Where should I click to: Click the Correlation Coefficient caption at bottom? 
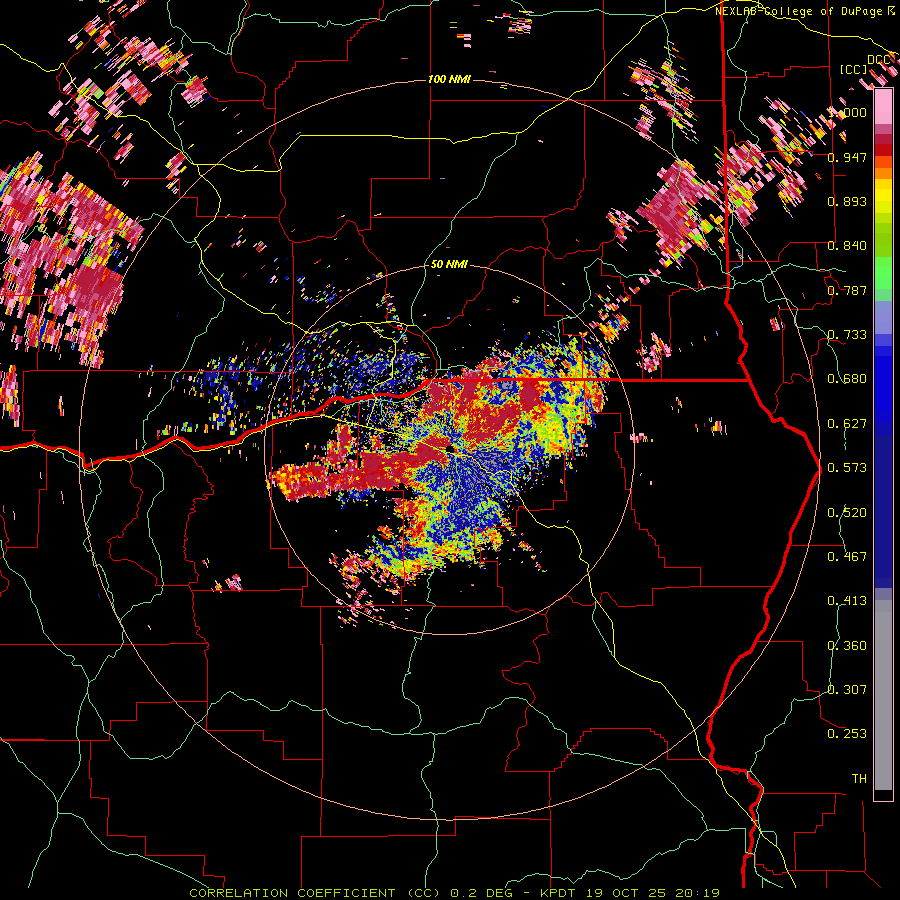tap(455, 893)
